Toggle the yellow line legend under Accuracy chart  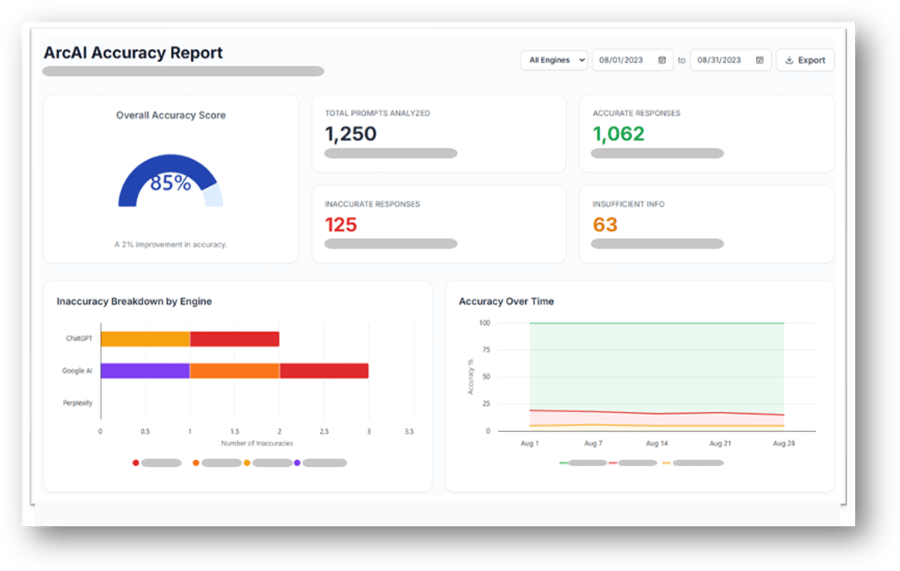666,463
